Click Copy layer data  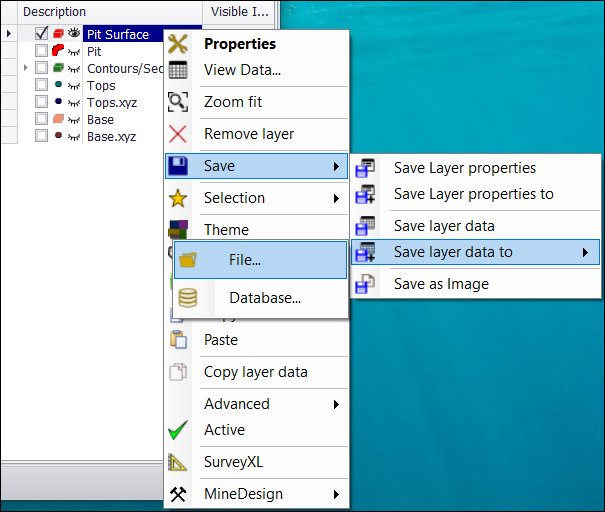255,372
